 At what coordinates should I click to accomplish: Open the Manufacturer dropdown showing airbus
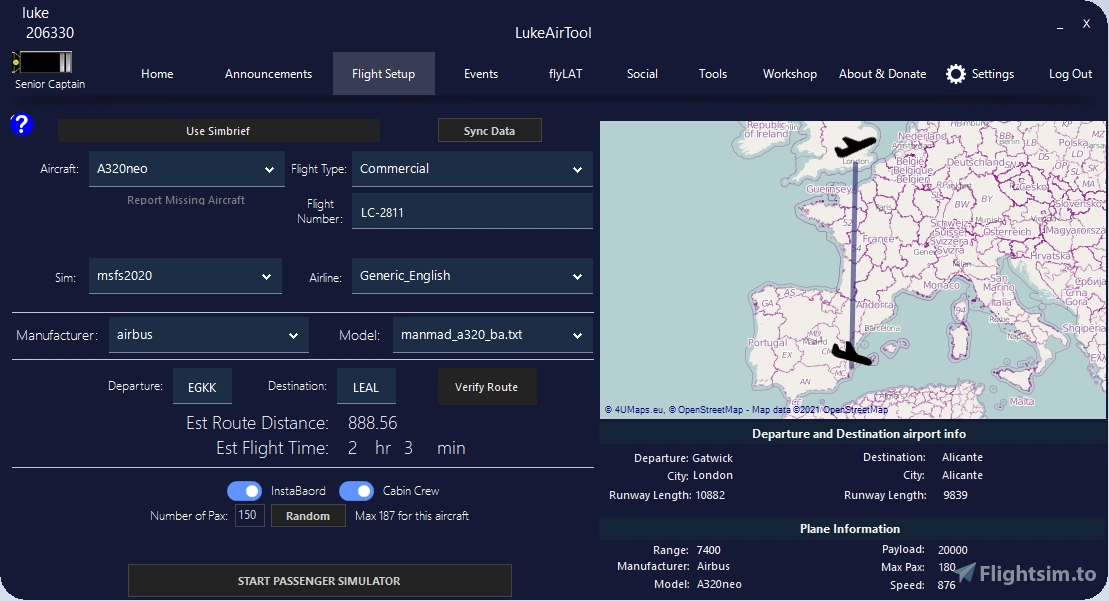tap(208, 335)
